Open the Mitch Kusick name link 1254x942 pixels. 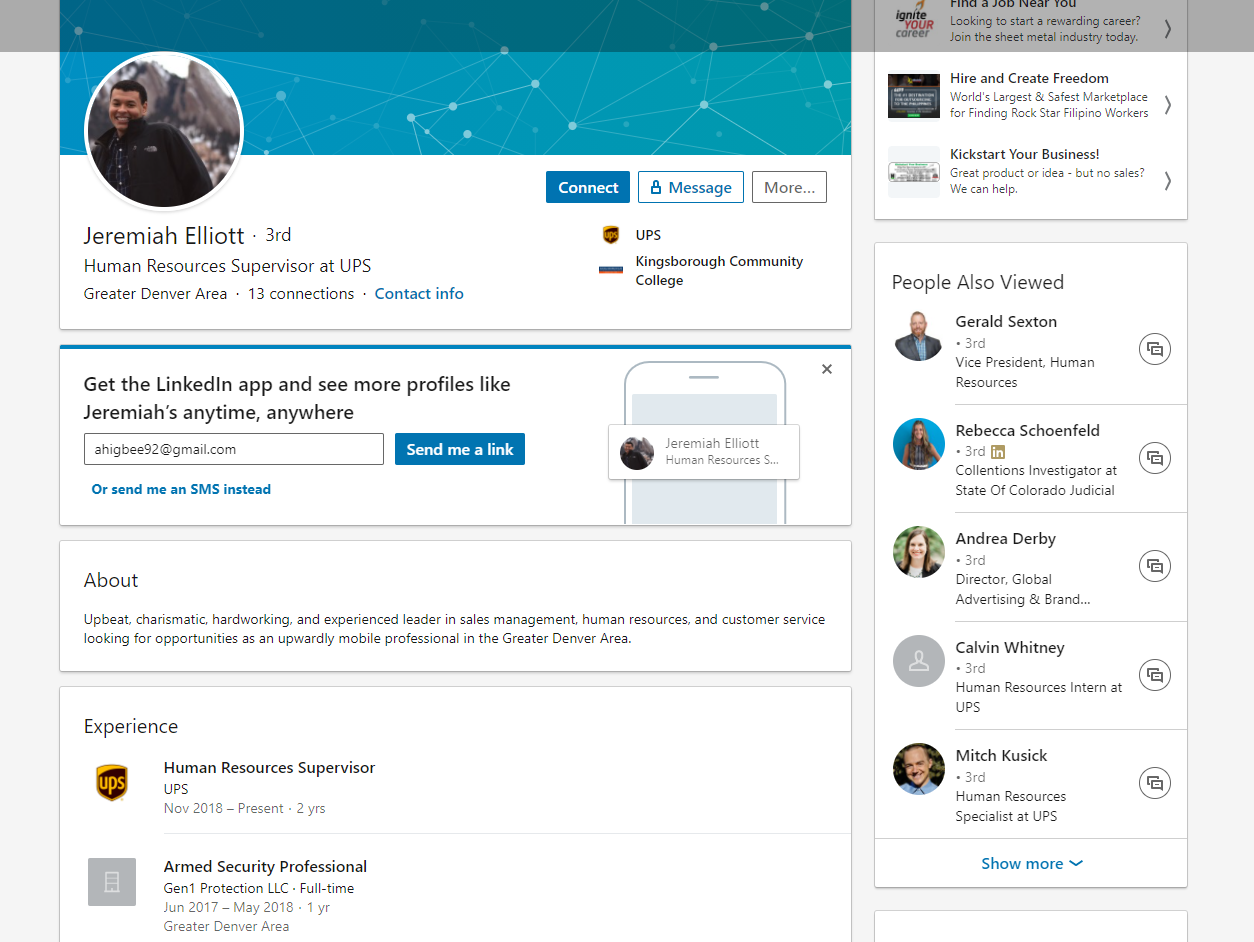[1001, 756]
